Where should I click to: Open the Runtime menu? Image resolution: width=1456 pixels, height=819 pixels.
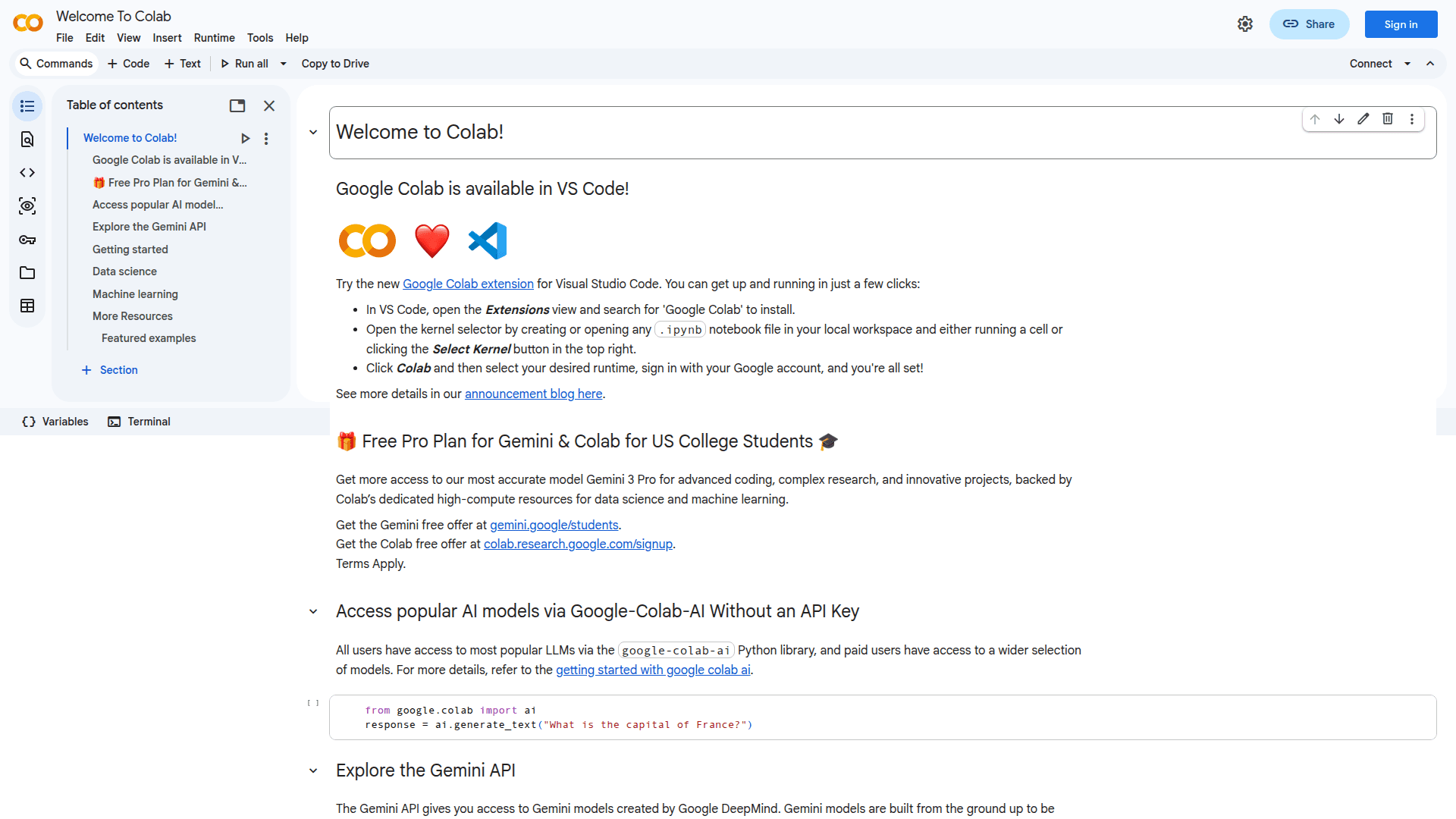(x=214, y=38)
